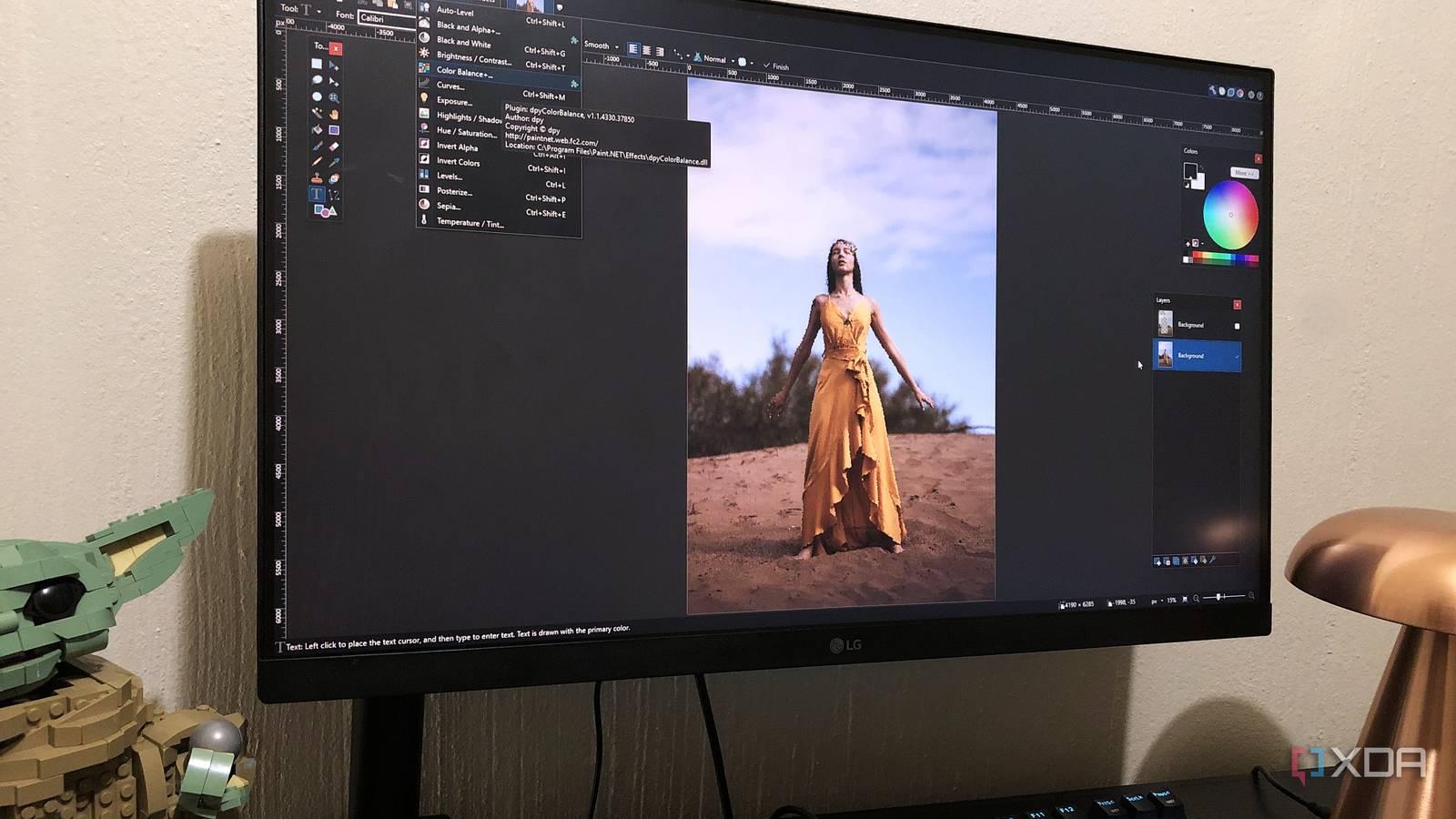Open layer properties wrench icon
Image resolution: width=1456 pixels, height=819 pixels.
[1212, 560]
